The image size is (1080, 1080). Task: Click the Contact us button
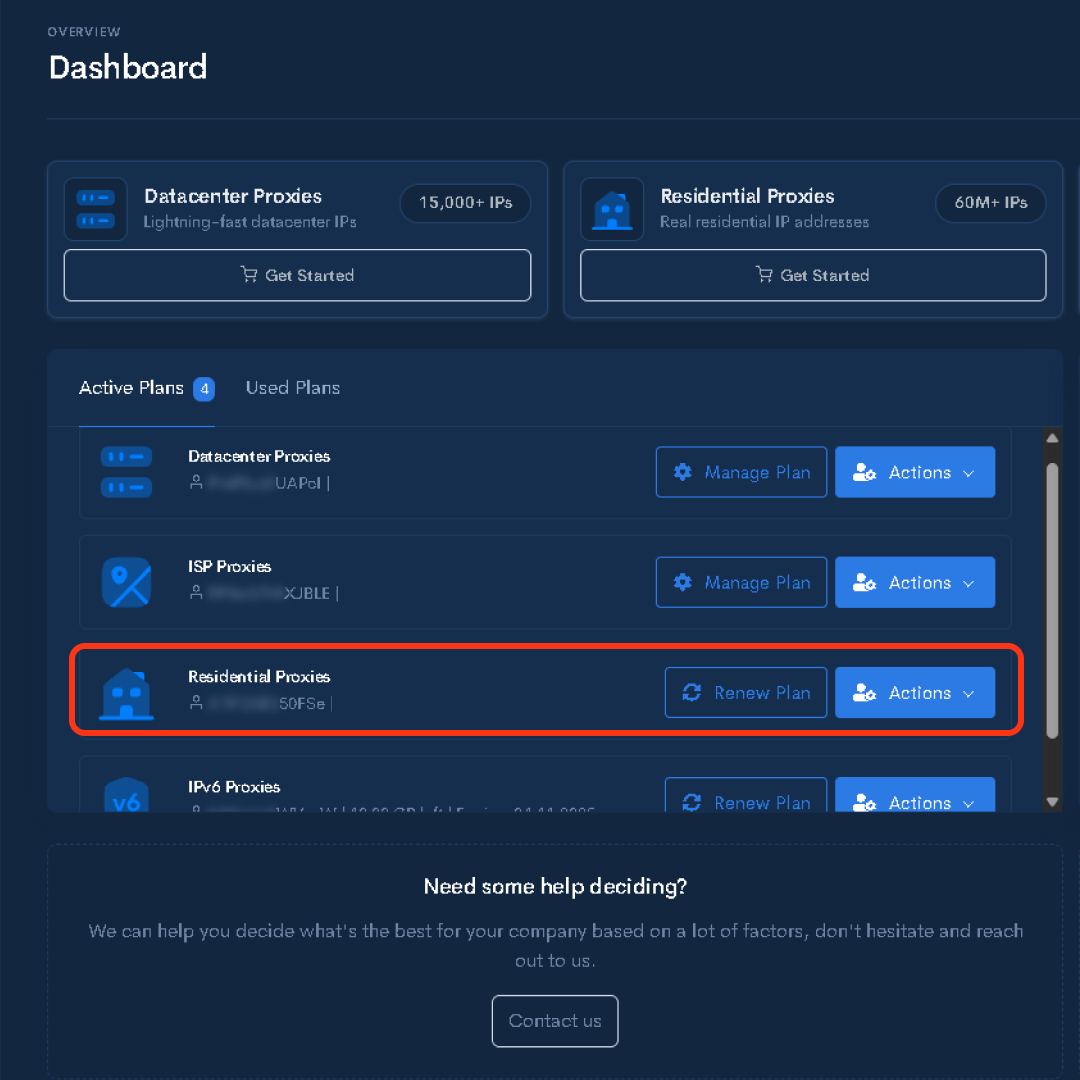[555, 1021]
